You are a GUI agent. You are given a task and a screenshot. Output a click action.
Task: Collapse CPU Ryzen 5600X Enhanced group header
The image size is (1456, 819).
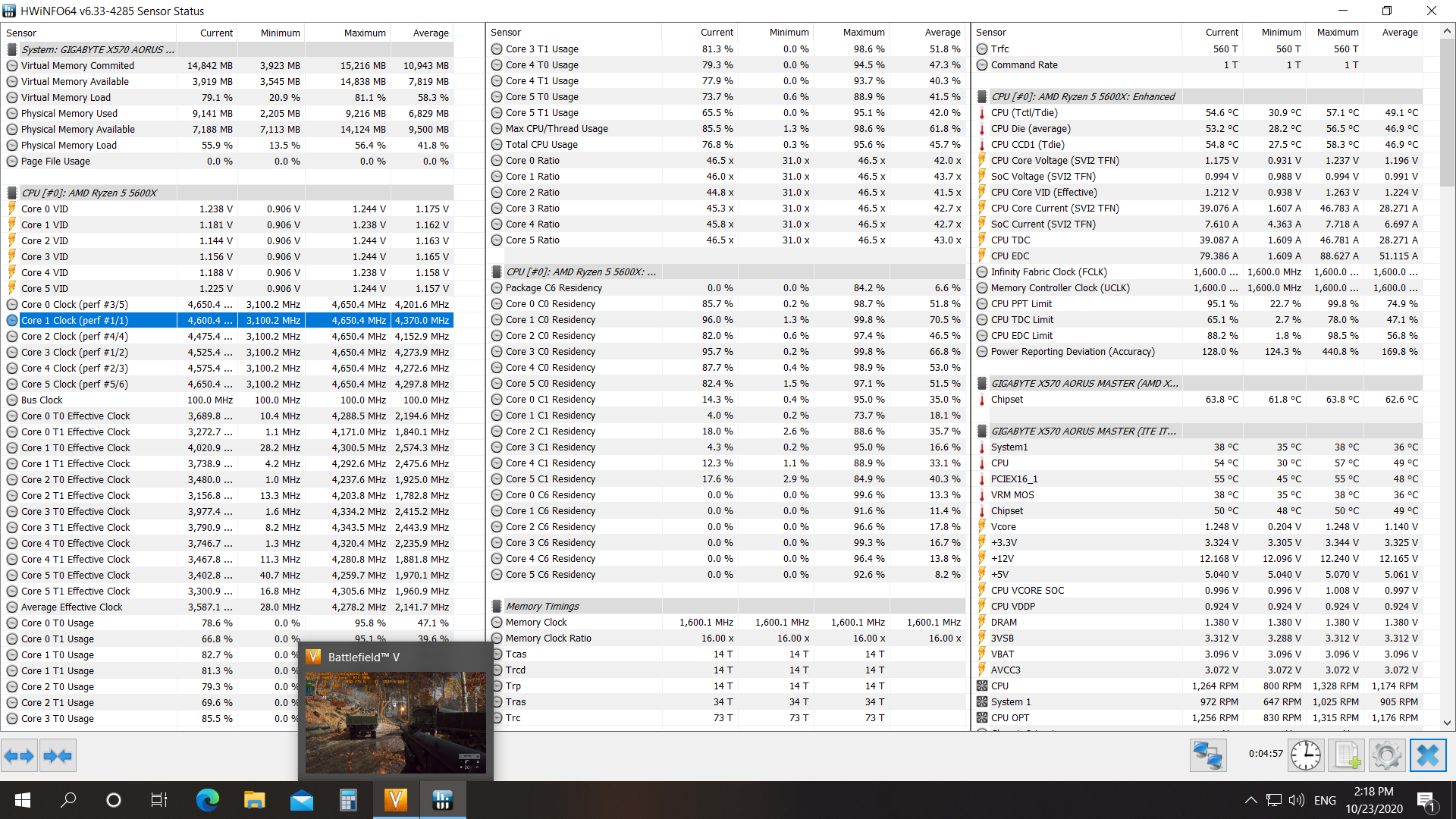point(1083,96)
